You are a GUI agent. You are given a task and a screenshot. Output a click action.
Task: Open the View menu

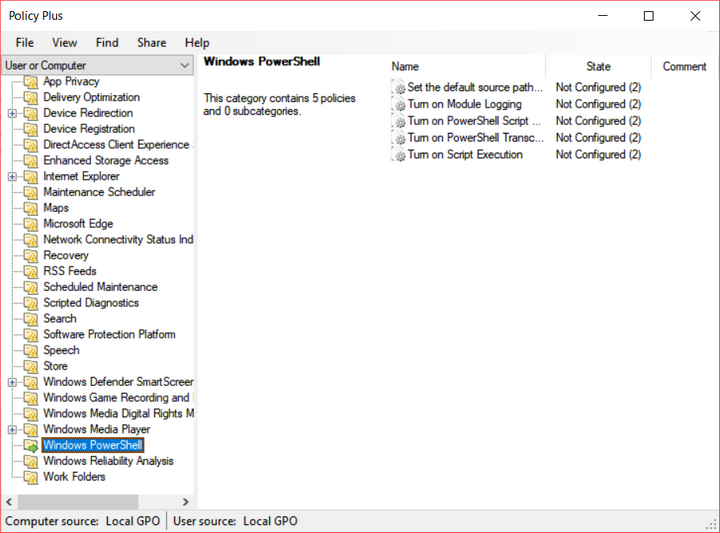click(x=64, y=43)
